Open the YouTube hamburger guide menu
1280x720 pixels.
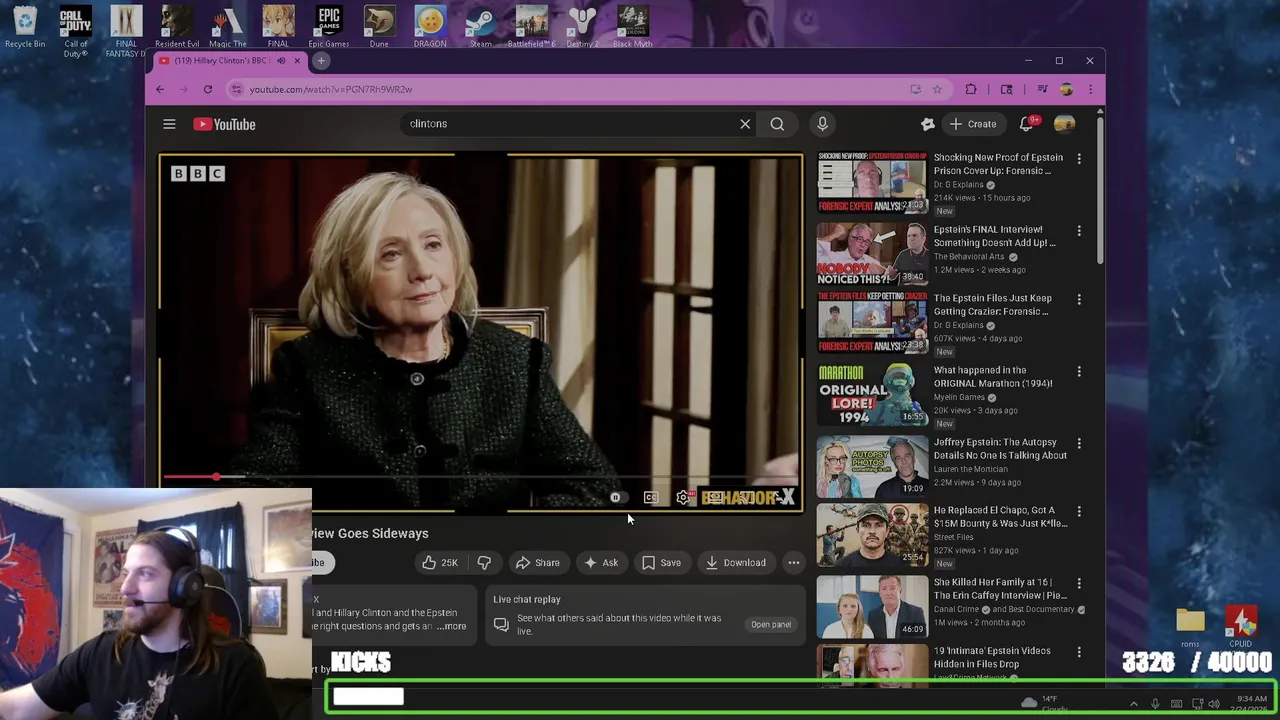coord(169,124)
